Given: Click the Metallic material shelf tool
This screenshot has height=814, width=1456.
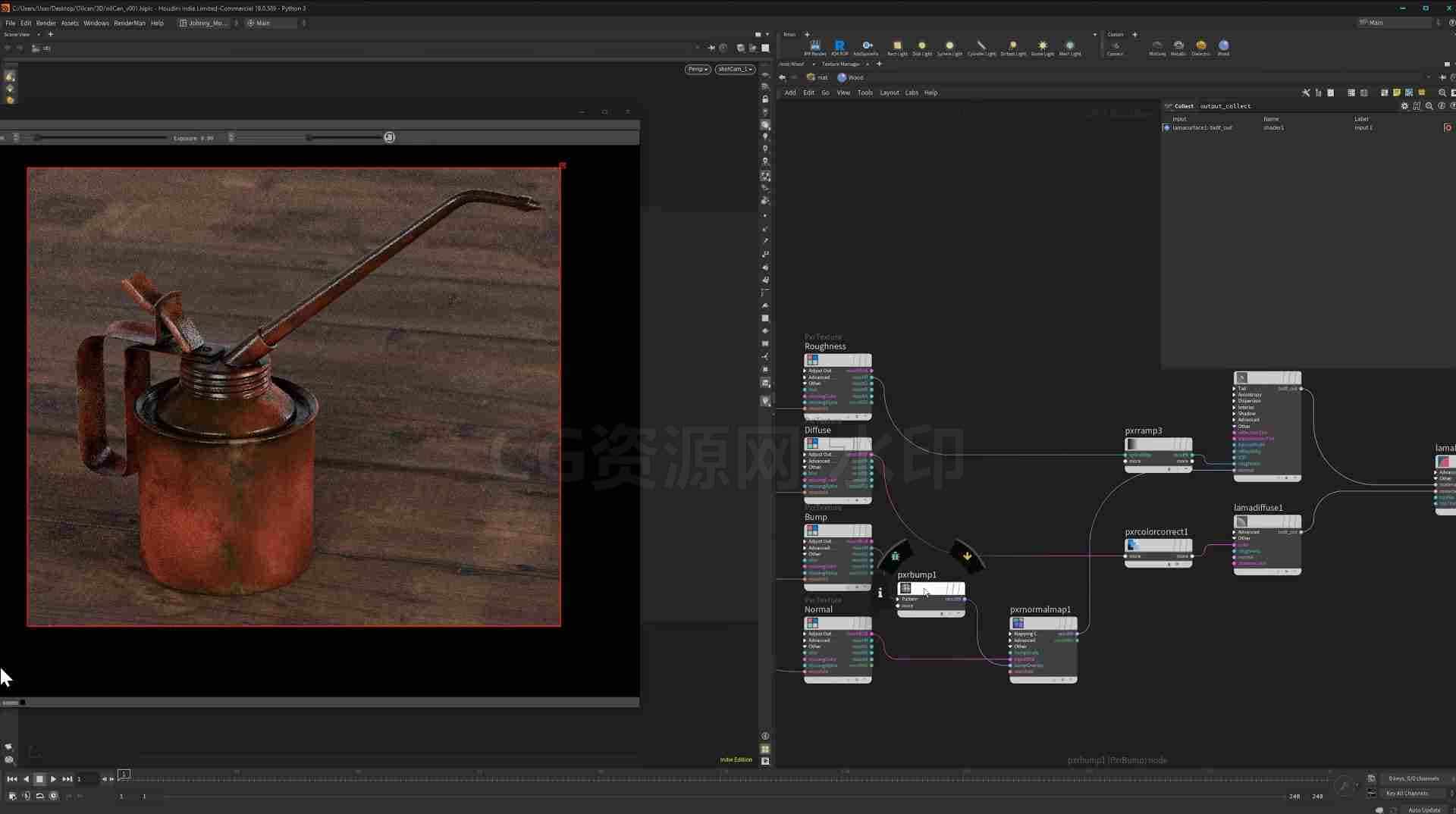Looking at the screenshot, I should [x=1178, y=48].
